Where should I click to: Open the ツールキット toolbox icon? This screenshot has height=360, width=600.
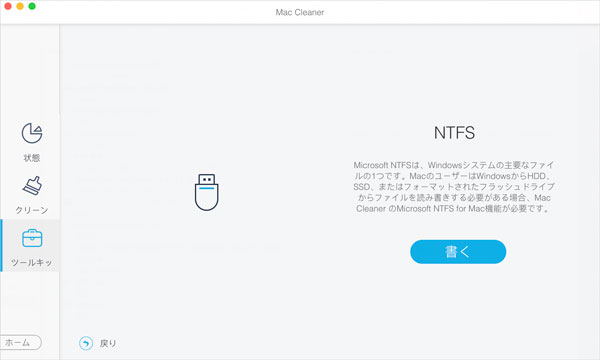32,238
